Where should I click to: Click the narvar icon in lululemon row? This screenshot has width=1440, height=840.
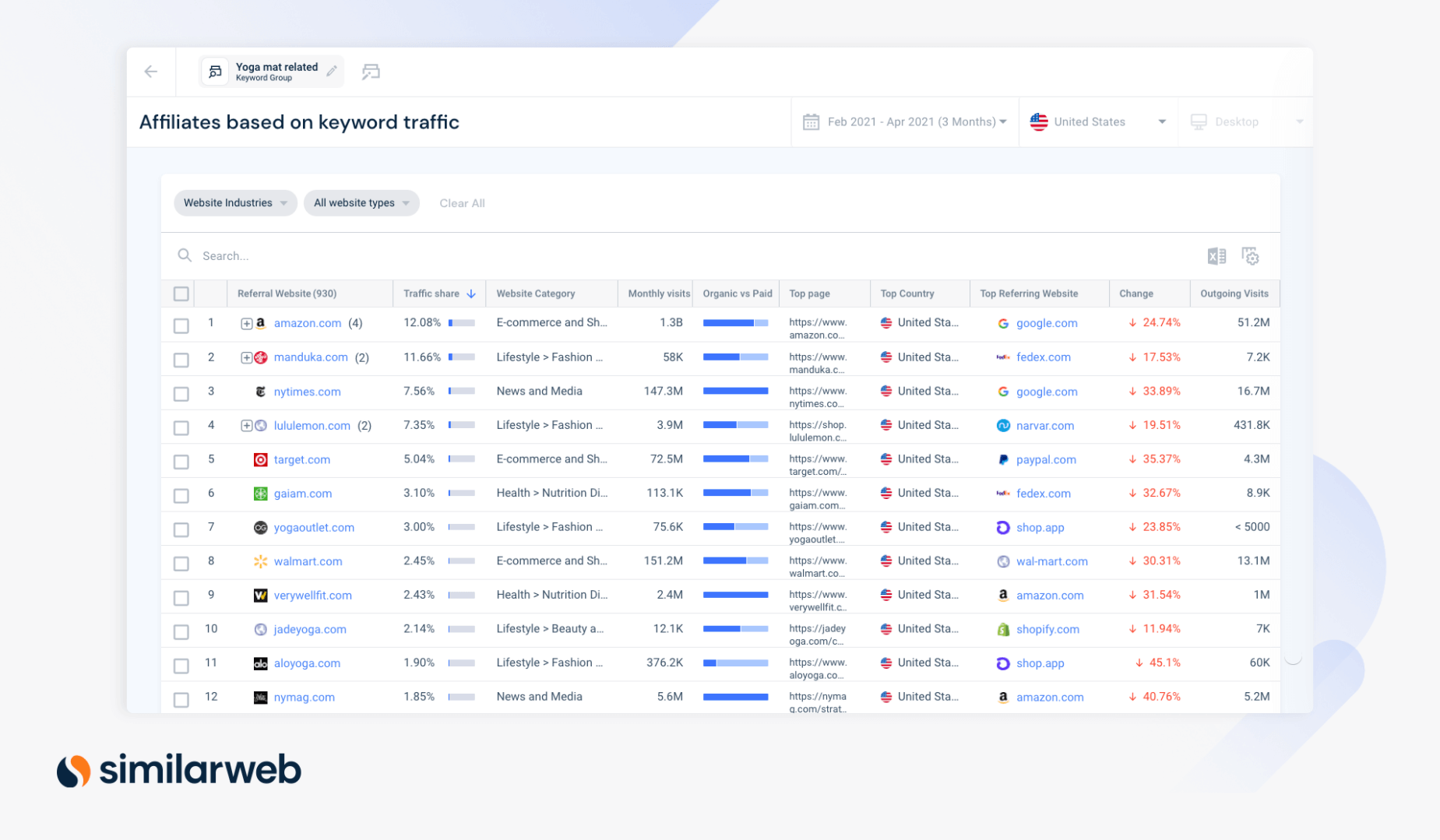1003,426
